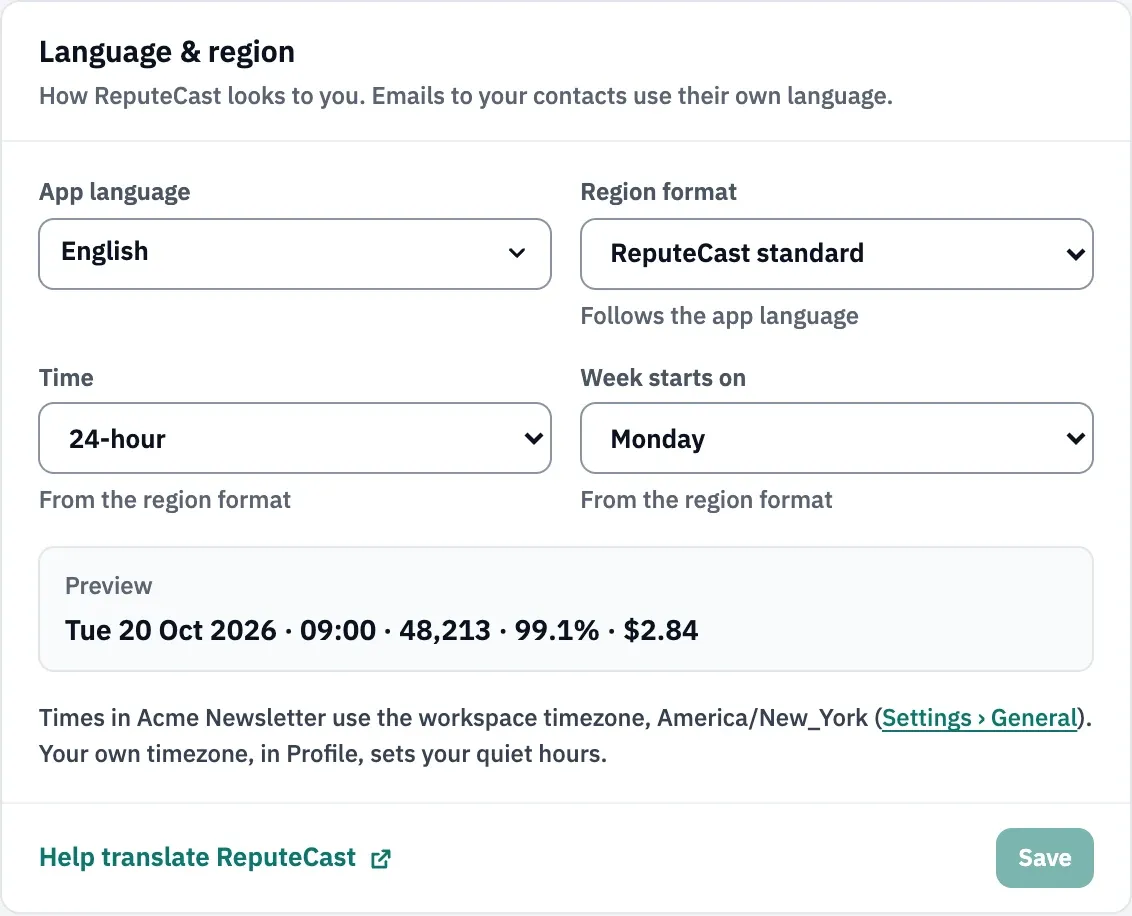Open the Help translate ReputeCast link
Viewport: 1132px width, 916px height.
215,858
